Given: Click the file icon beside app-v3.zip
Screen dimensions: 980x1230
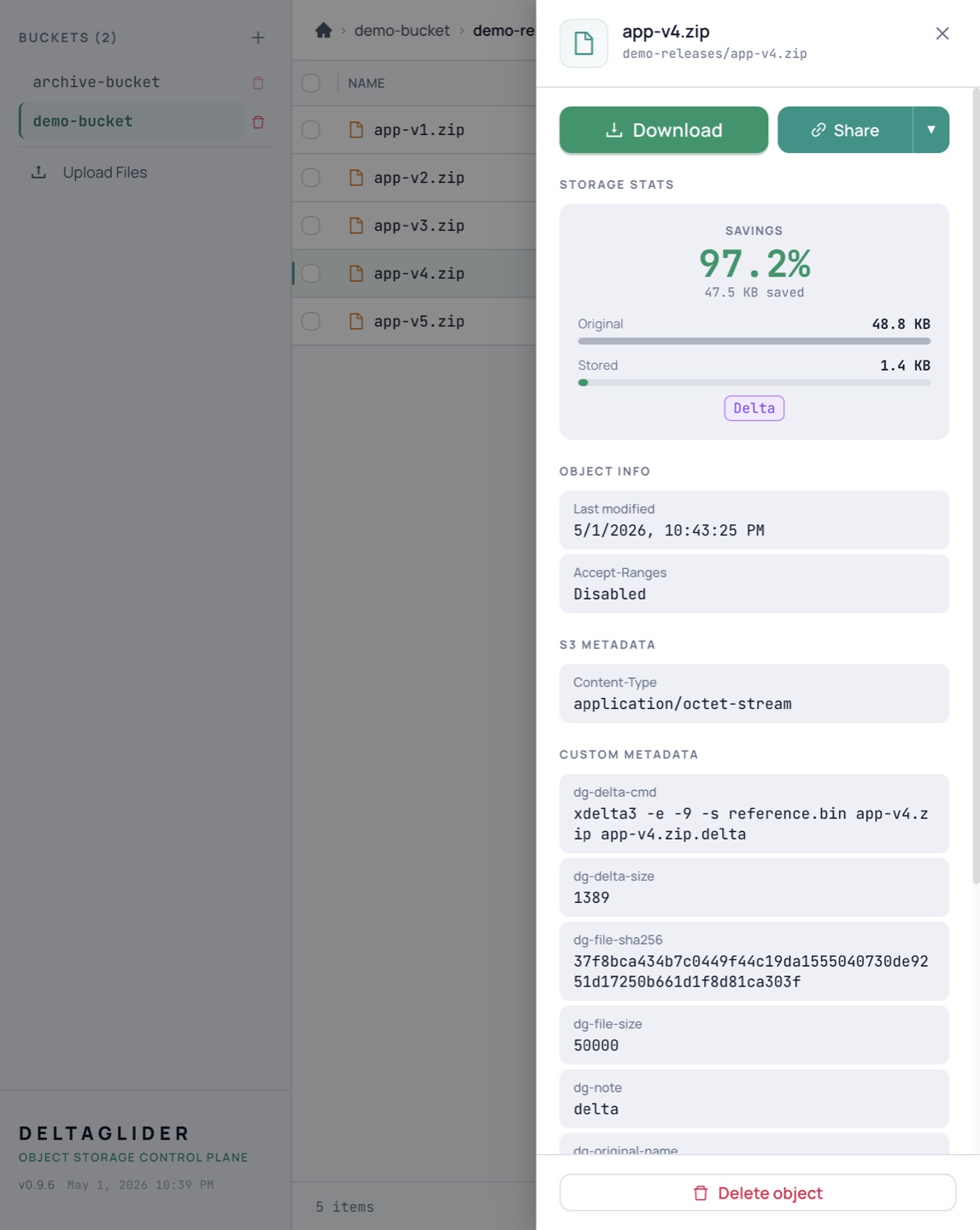Looking at the screenshot, I should (x=356, y=225).
